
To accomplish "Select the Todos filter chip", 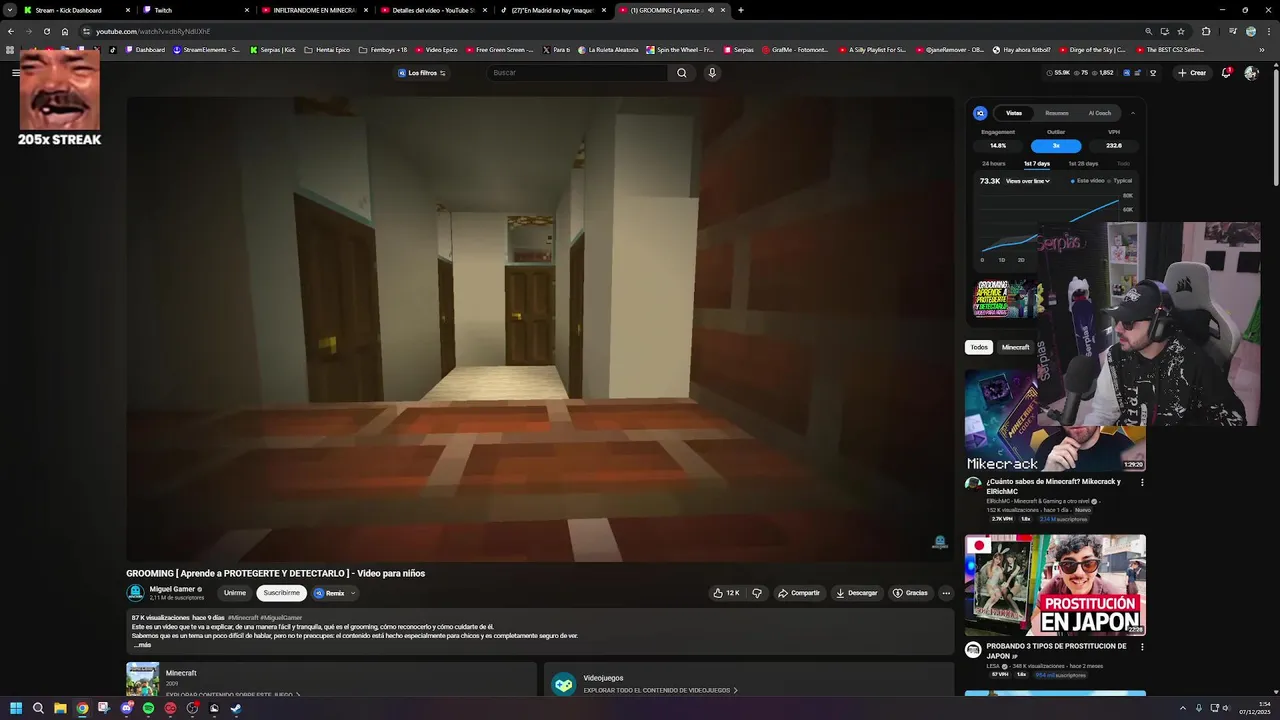I will [x=979, y=347].
